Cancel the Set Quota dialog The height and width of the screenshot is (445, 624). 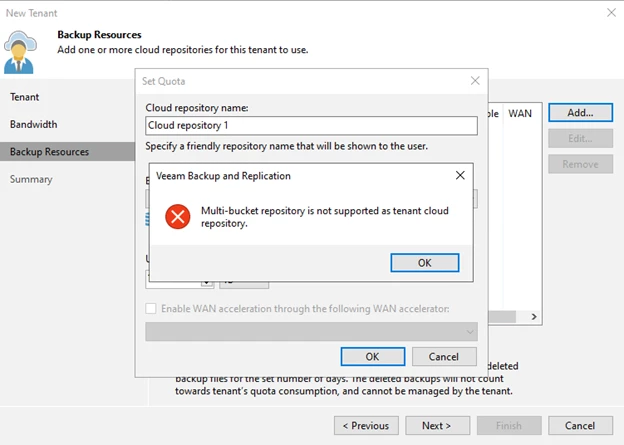coord(444,356)
